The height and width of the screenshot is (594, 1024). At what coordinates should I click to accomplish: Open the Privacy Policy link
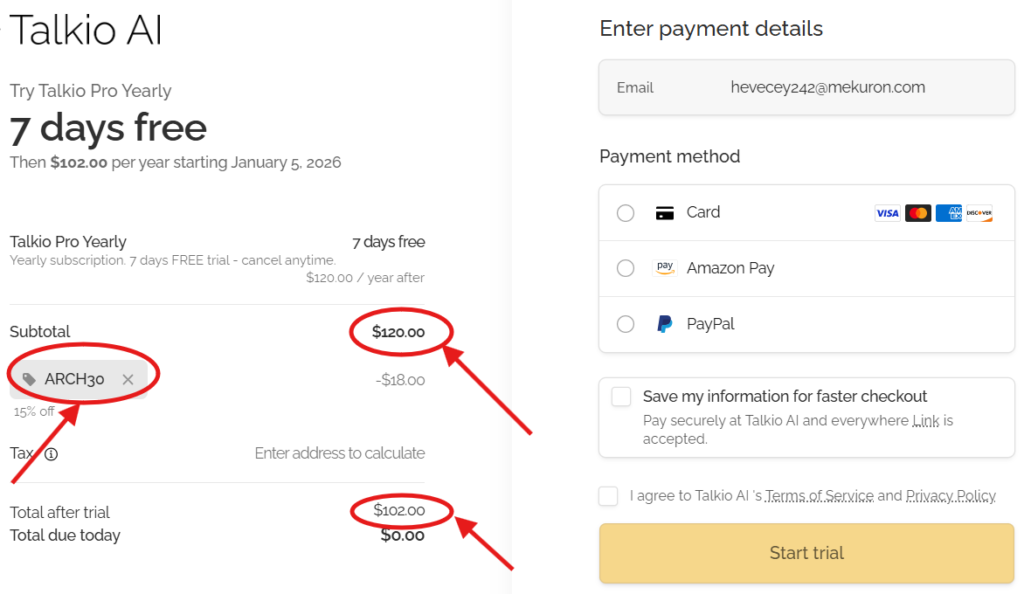click(x=950, y=495)
